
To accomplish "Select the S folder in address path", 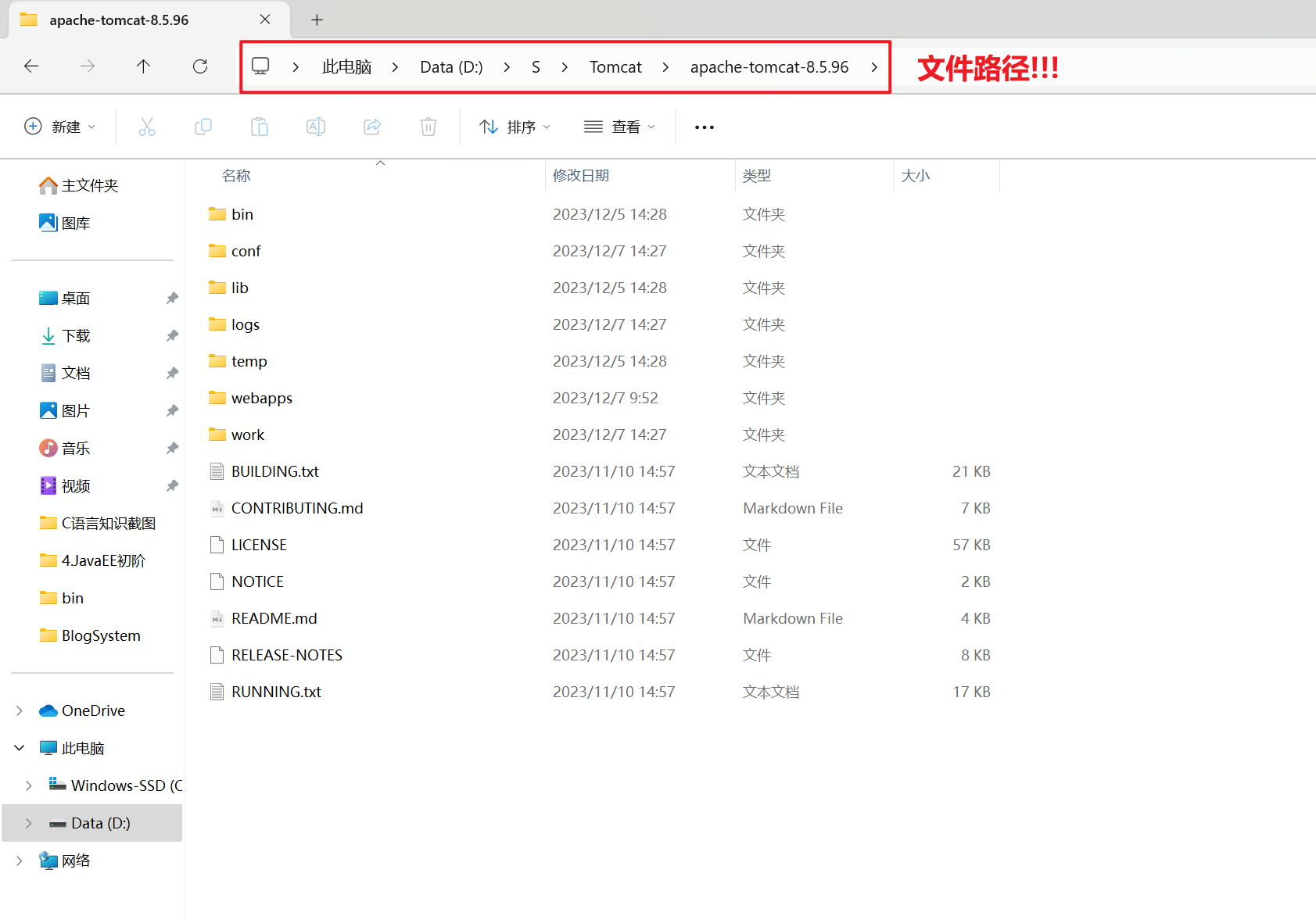I will click(536, 67).
